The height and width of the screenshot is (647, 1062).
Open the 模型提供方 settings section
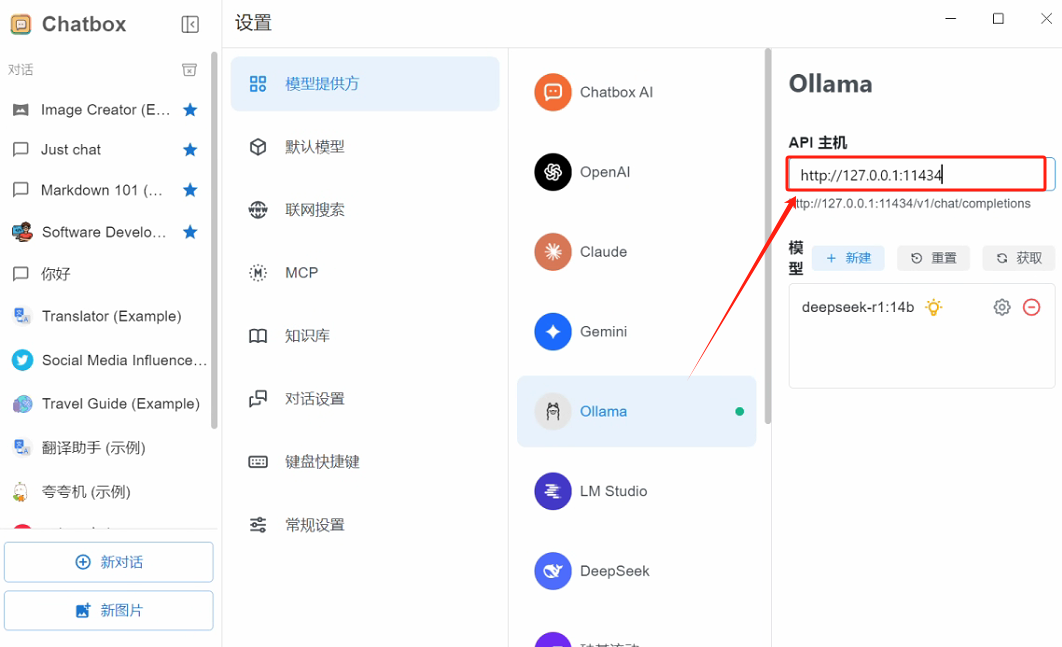click(365, 84)
